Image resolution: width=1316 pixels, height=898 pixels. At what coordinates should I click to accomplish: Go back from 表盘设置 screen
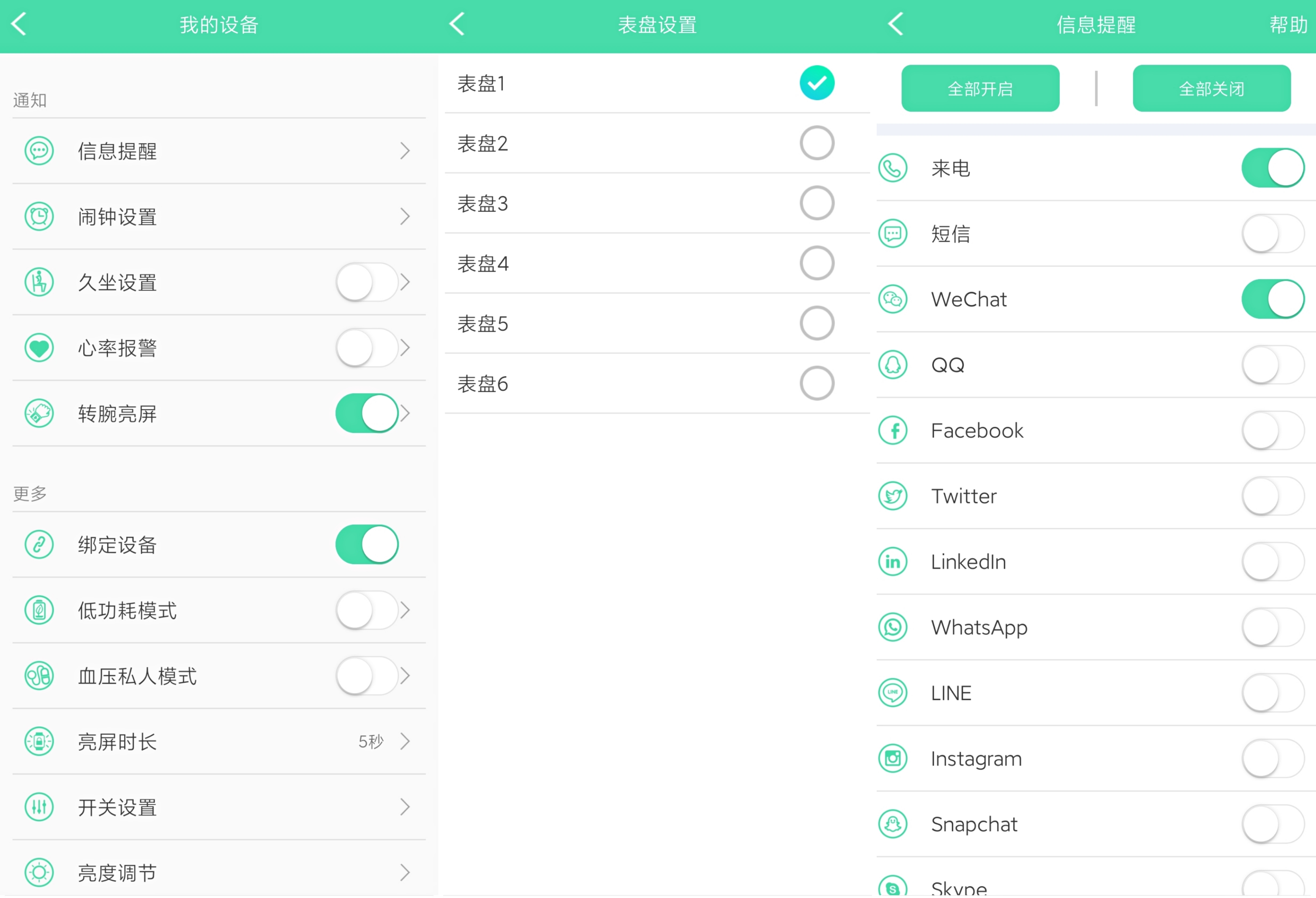tap(457, 24)
